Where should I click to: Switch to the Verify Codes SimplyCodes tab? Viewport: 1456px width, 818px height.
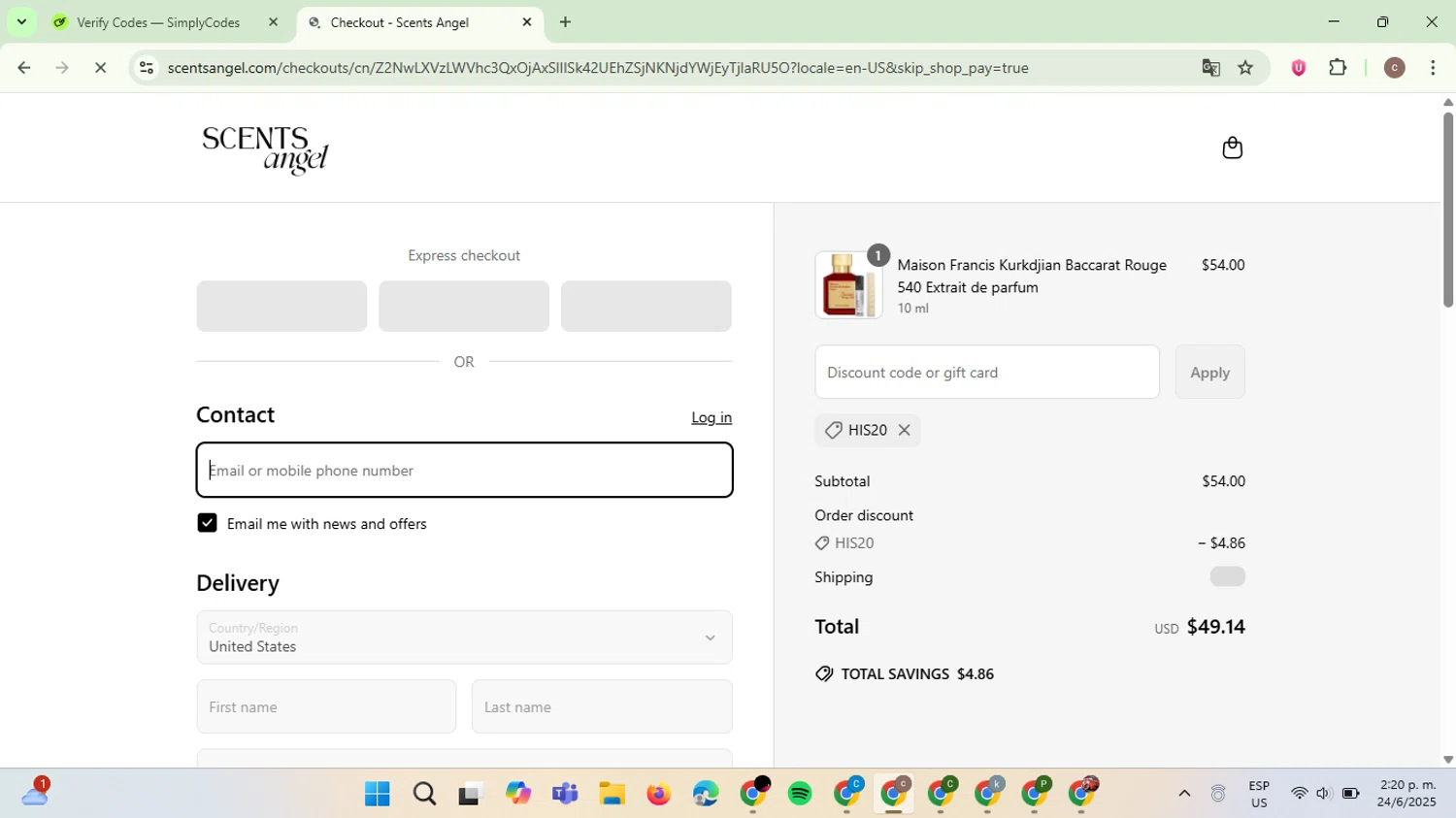tap(158, 22)
